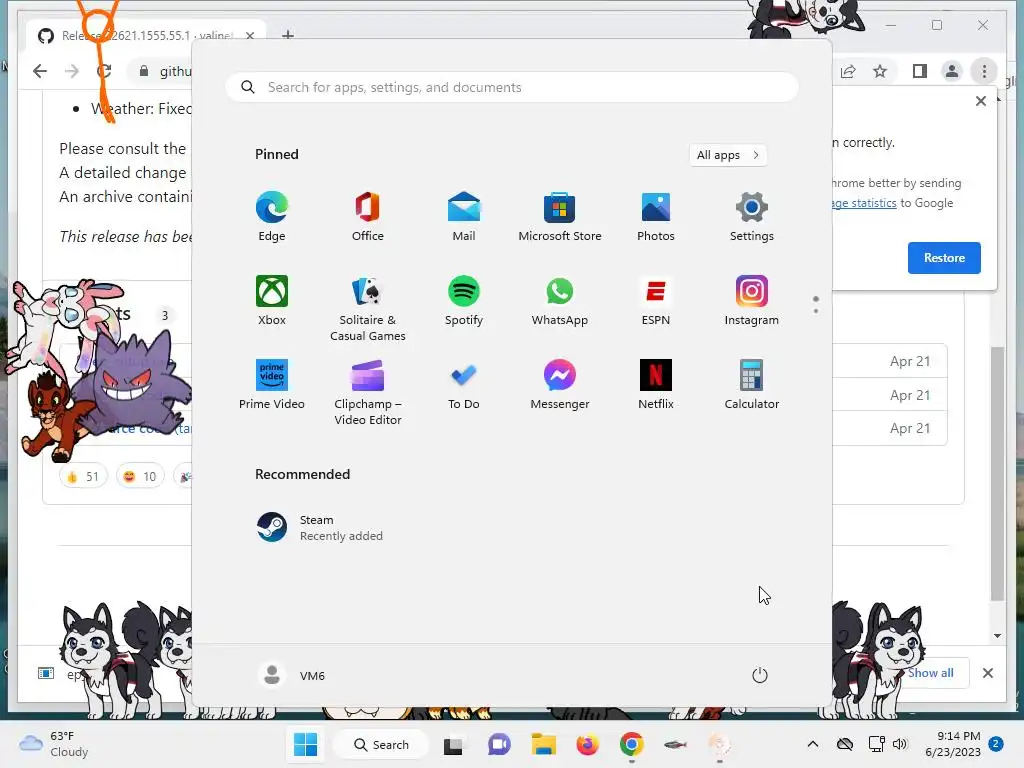The width and height of the screenshot is (1024, 768).
Task: Click Restore in Chrome popup
Action: click(x=944, y=258)
